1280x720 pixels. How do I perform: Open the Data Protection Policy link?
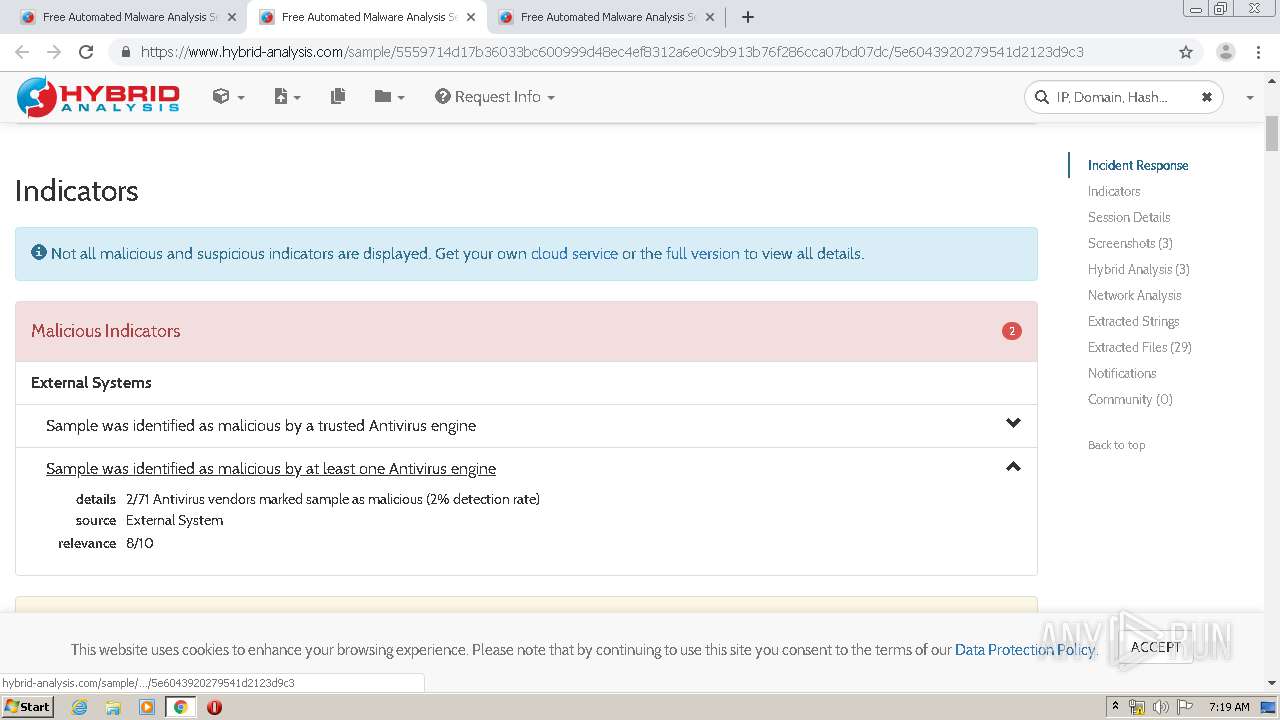pos(1025,650)
